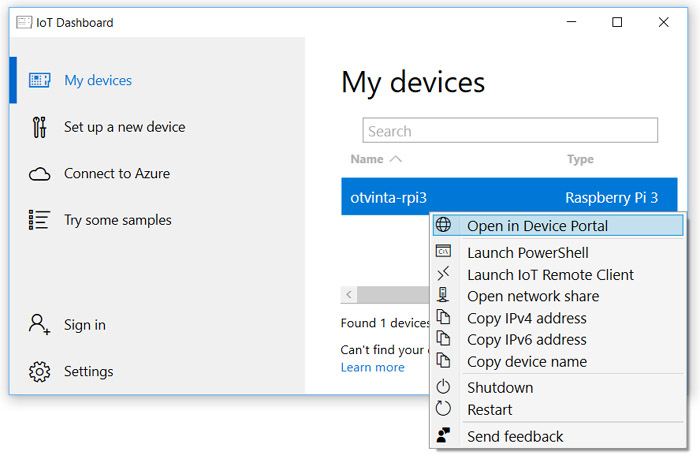700x459 pixels.
Task: Choose Copy IPv4 address
Action: (558, 318)
